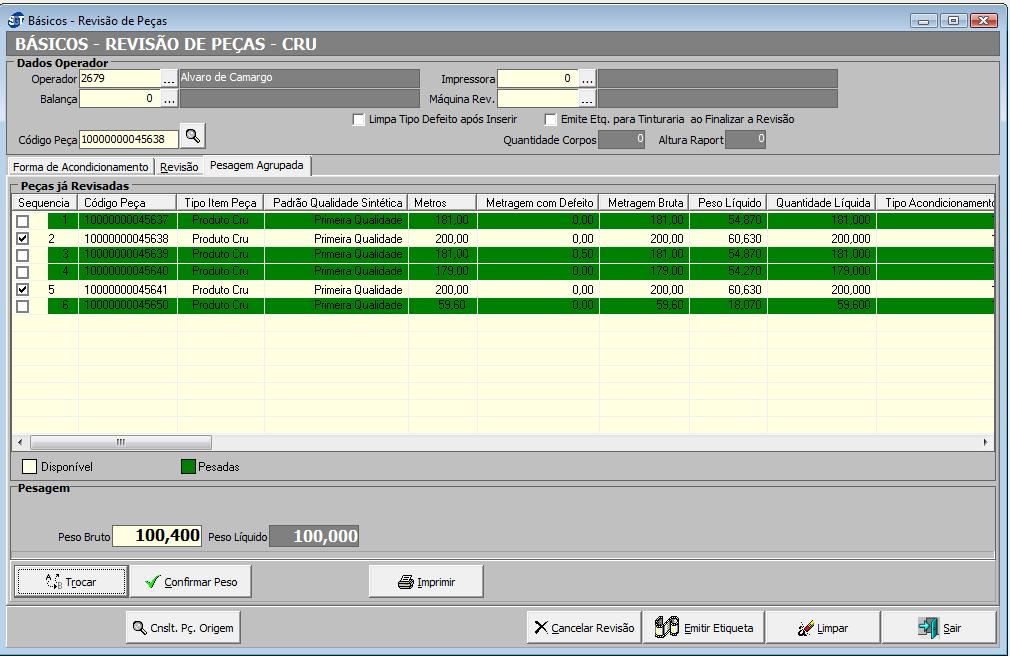Enable Limpa Tipo Defeito após Inserir checkbox
This screenshot has height=656, width=1010.
coord(359,119)
